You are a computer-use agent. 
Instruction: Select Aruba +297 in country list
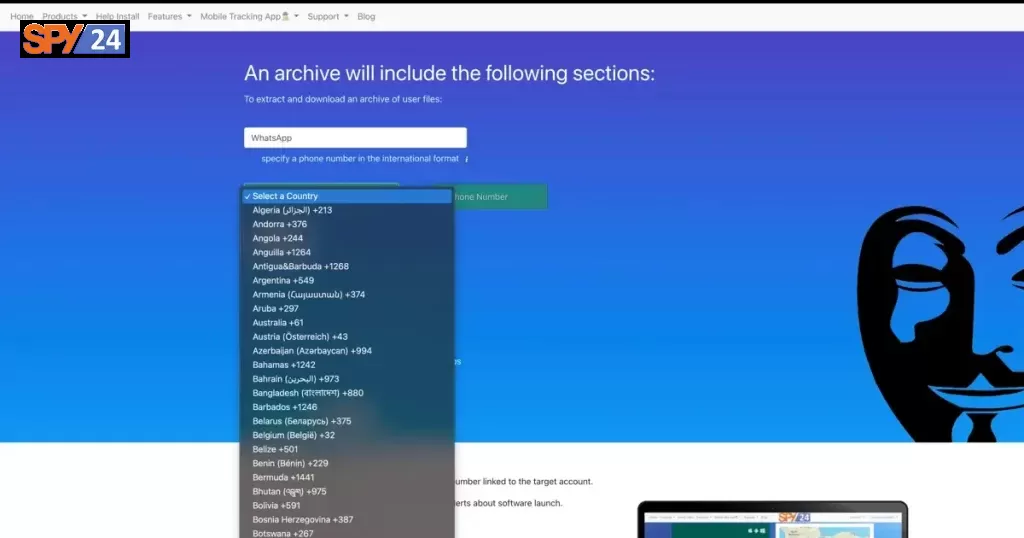point(347,308)
